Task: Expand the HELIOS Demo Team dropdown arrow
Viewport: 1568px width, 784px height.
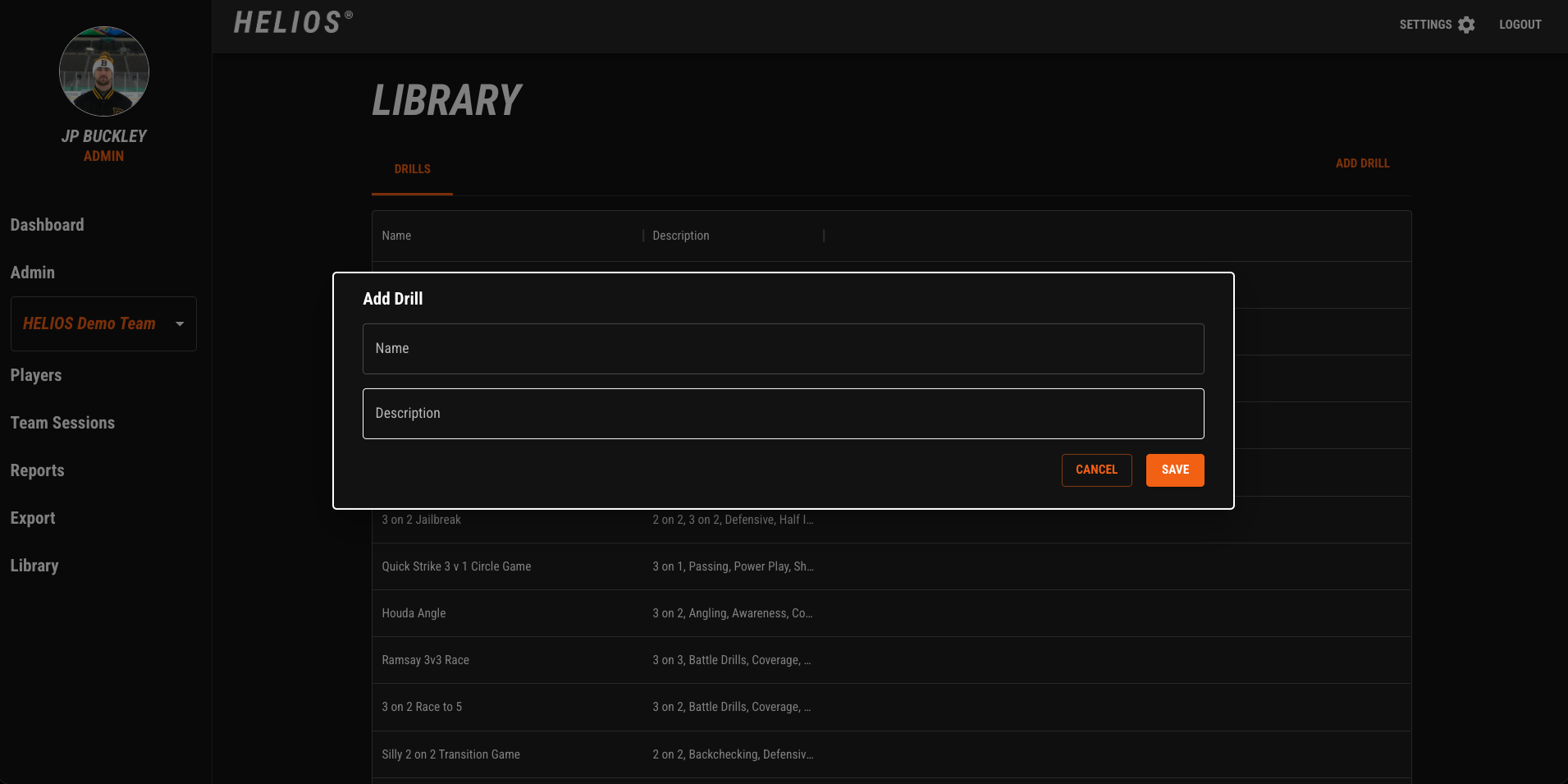Action: click(180, 323)
